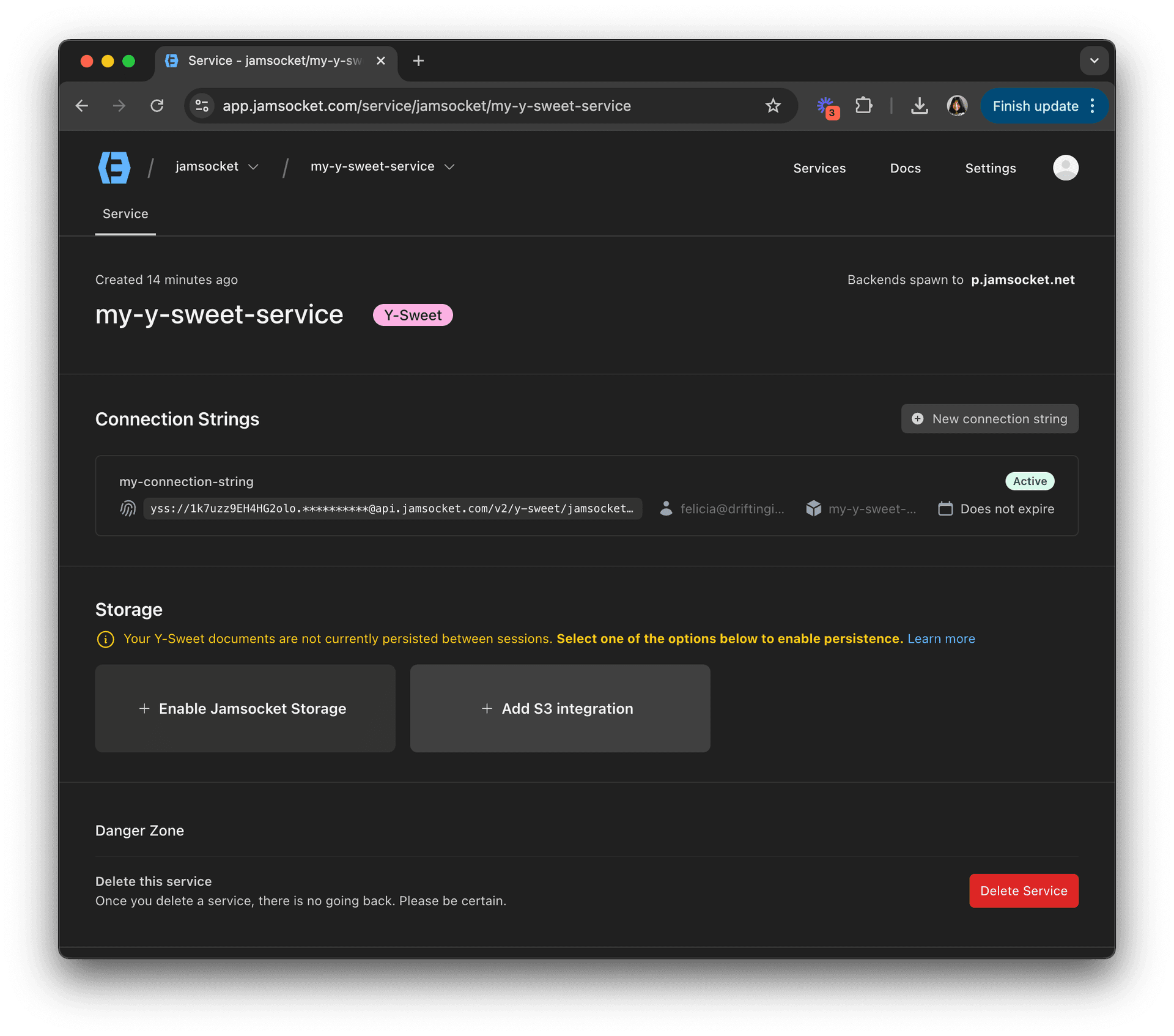Viewport: 1174px width, 1036px height.
Task: Expand the my-y-sweet-service dropdown
Action: pos(449,167)
